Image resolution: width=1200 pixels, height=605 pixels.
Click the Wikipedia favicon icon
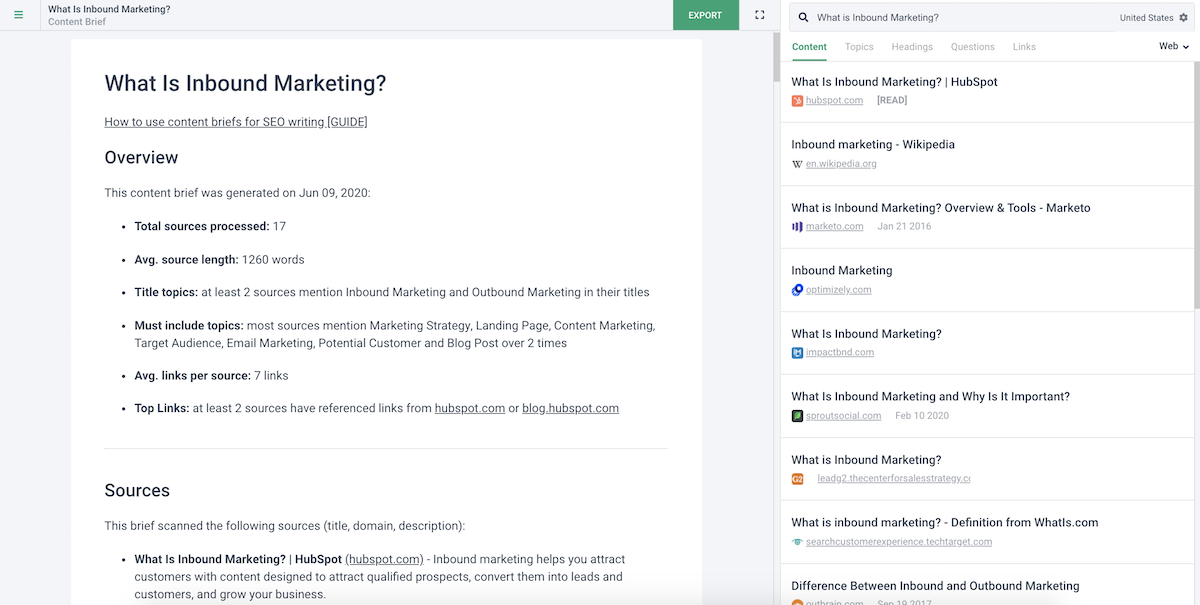(x=797, y=164)
